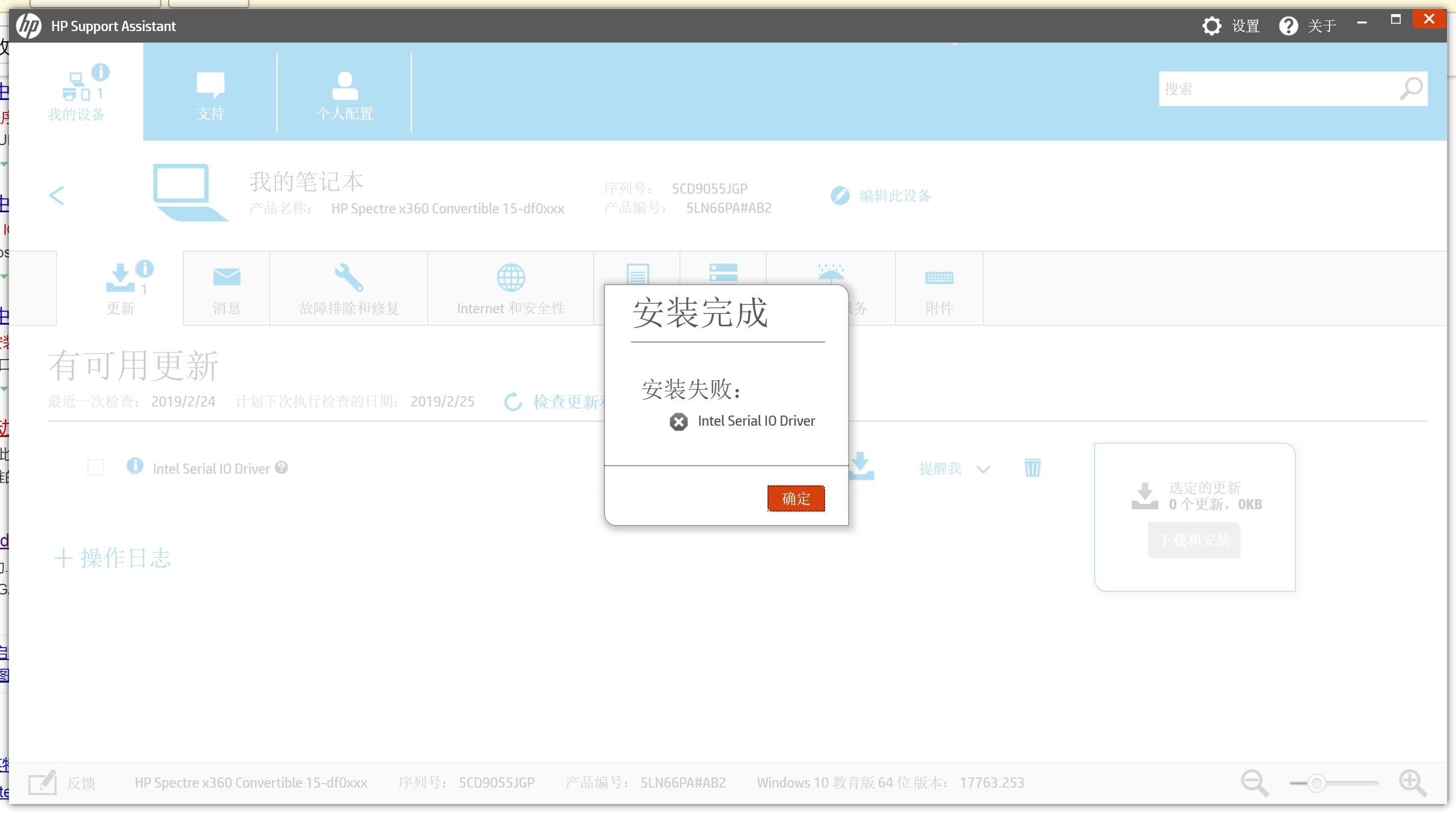
Task: Click the 反馈 edit icon
Action: point(42,783)
